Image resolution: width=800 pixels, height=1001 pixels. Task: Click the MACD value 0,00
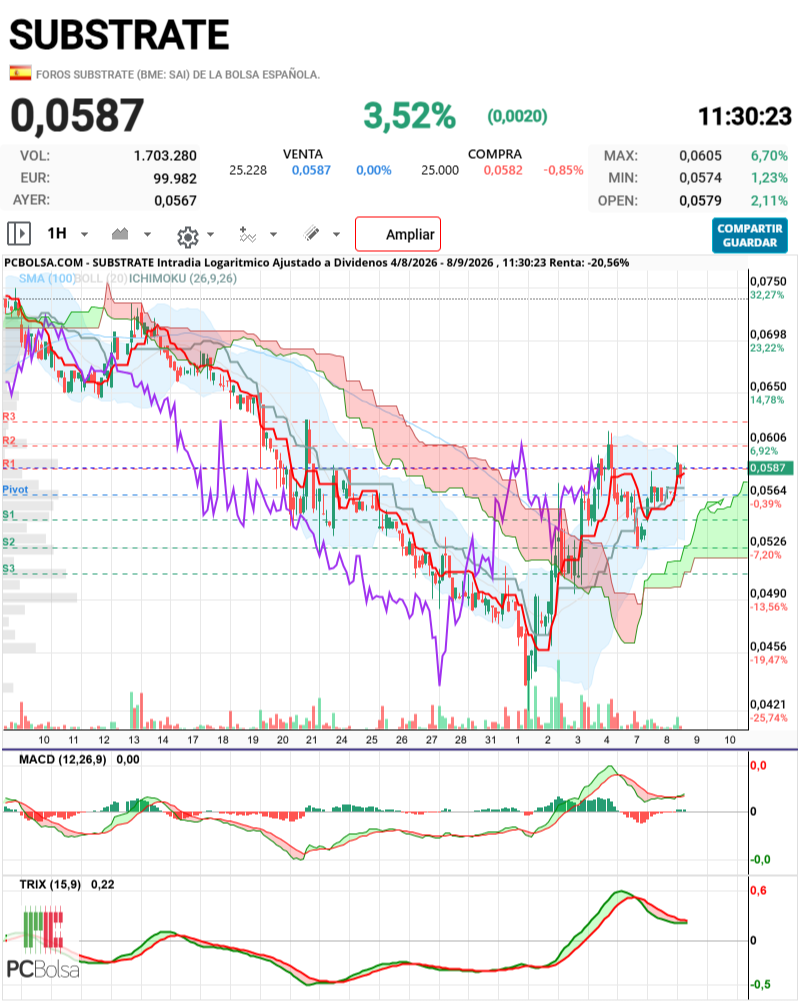tap(128, 759)
